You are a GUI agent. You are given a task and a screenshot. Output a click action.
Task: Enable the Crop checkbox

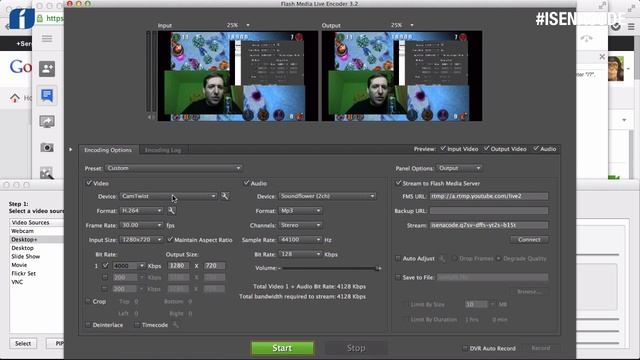pyautogui.click(x=88, y=301)
